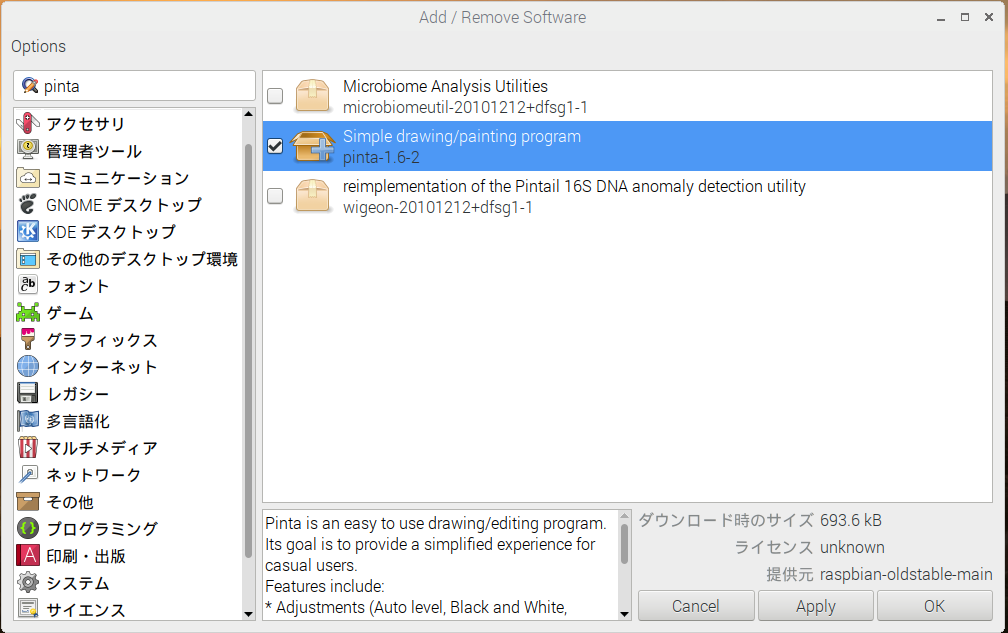
Task: Click the Cancel button
Action: coord(696,606)
